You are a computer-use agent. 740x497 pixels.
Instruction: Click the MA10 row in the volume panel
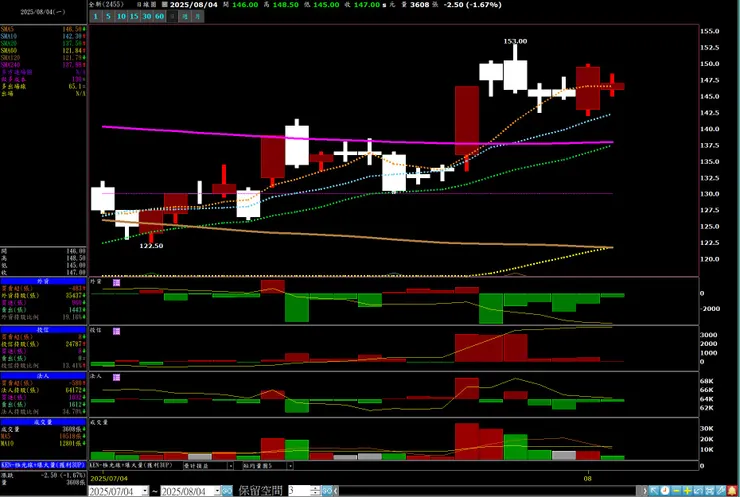43,443
